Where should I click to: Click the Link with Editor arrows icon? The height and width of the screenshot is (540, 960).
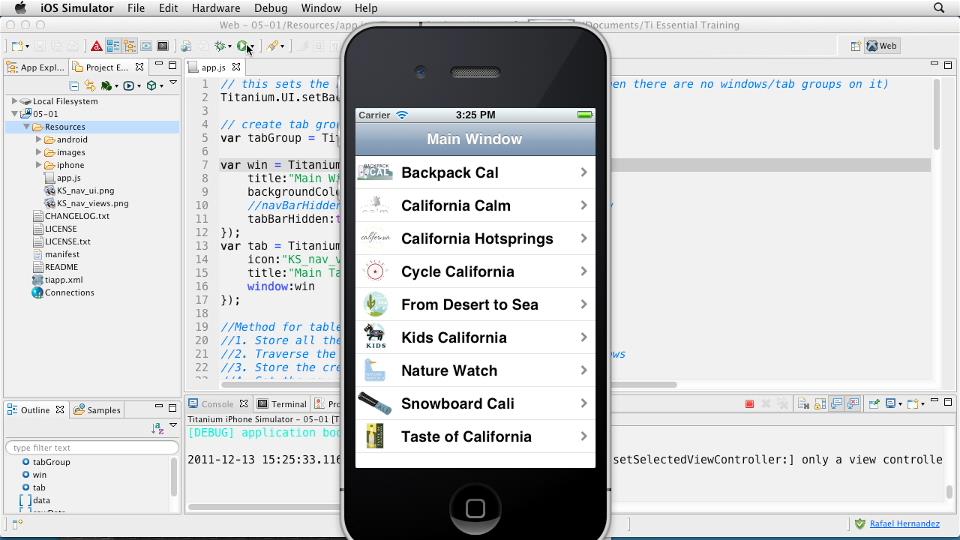90,85
